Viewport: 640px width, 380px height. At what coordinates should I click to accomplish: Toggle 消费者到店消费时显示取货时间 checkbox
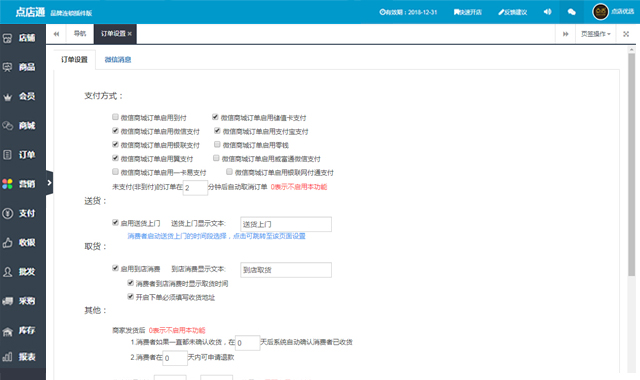tap(131, 282)
